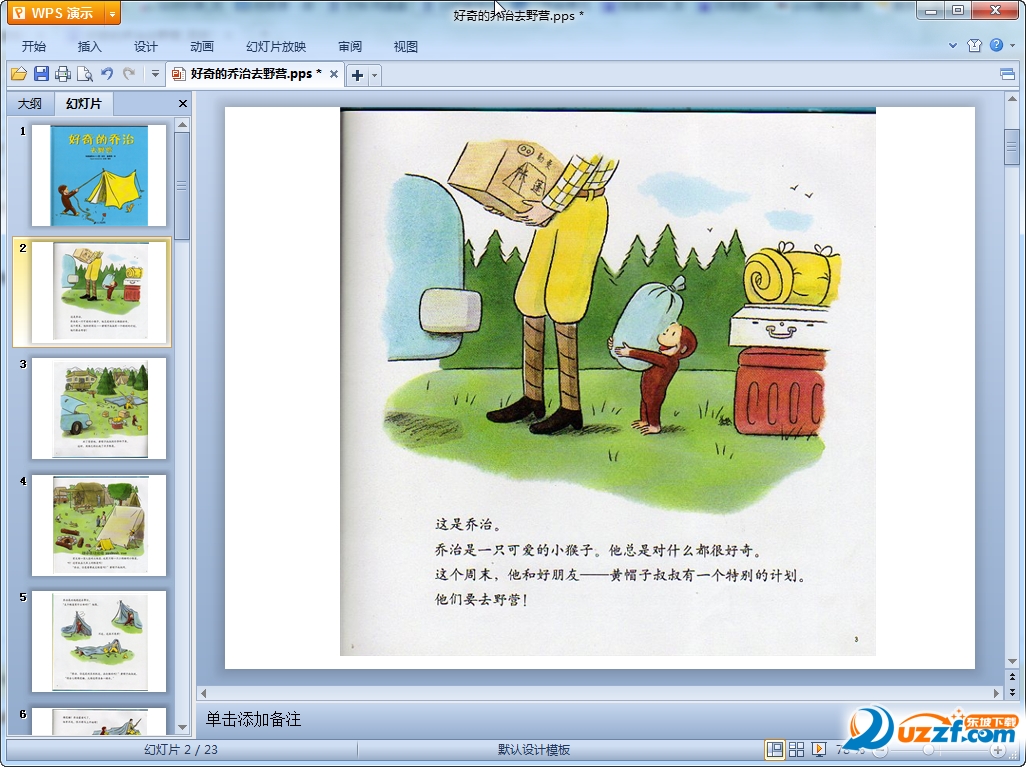Toggle the window display icon at tab bar right
The height and width of the screenshot is (767, 1026).
1008,74
